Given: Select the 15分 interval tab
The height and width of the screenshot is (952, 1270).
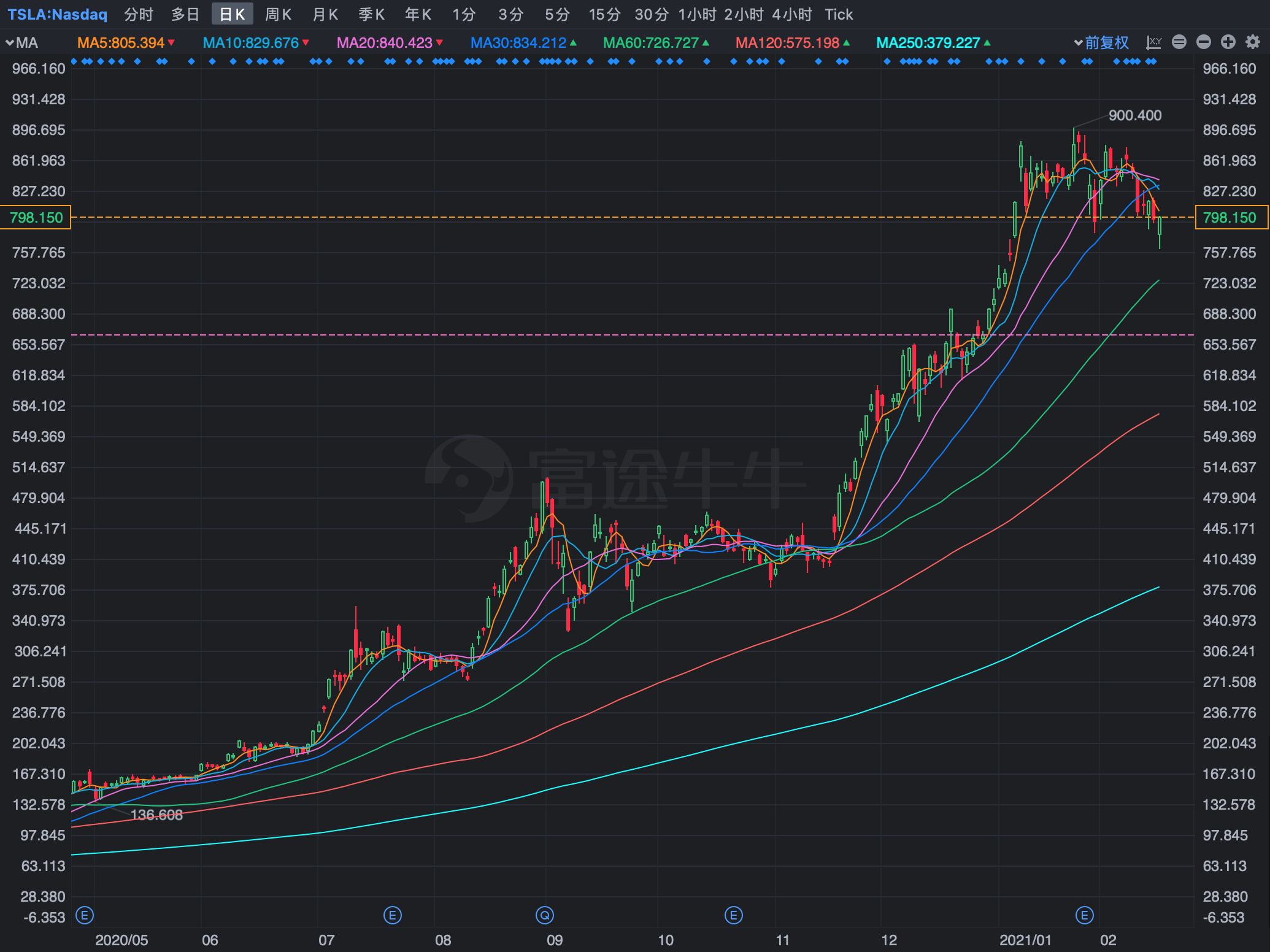Looking at the screenshot, I should click(604, 14).
